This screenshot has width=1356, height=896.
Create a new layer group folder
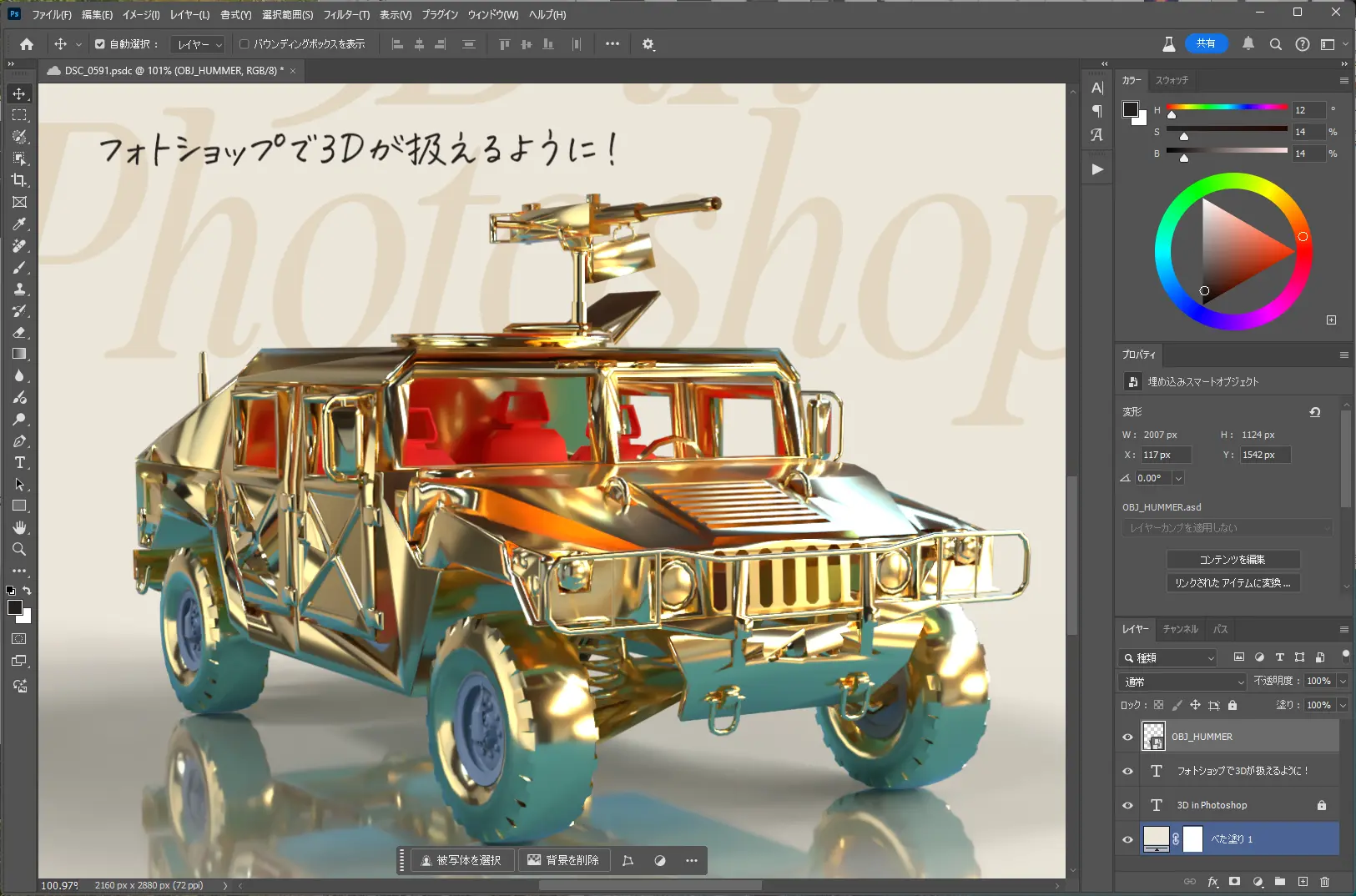pos(1280,881)
